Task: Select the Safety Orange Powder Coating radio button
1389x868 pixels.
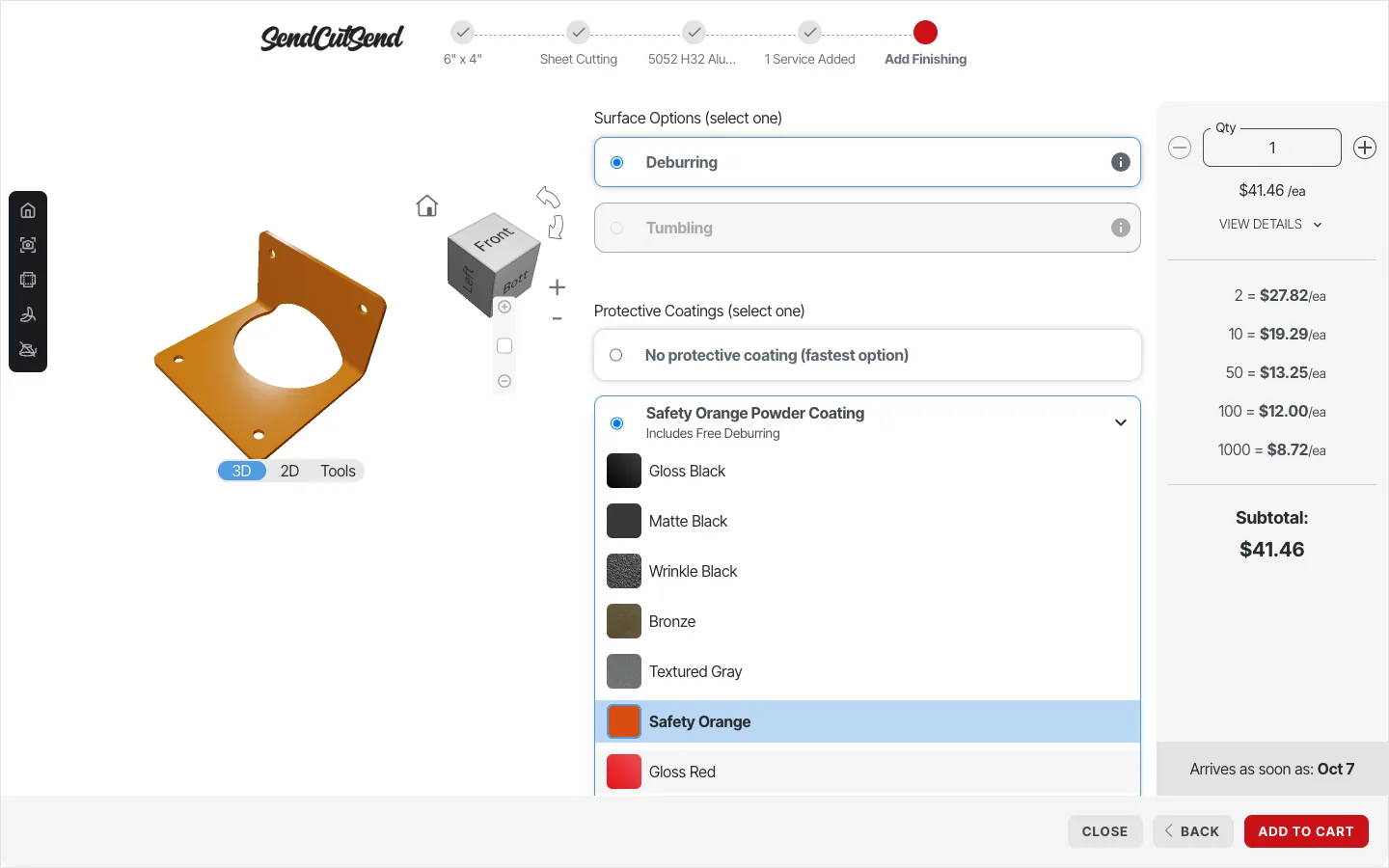Action: [617, 423]
